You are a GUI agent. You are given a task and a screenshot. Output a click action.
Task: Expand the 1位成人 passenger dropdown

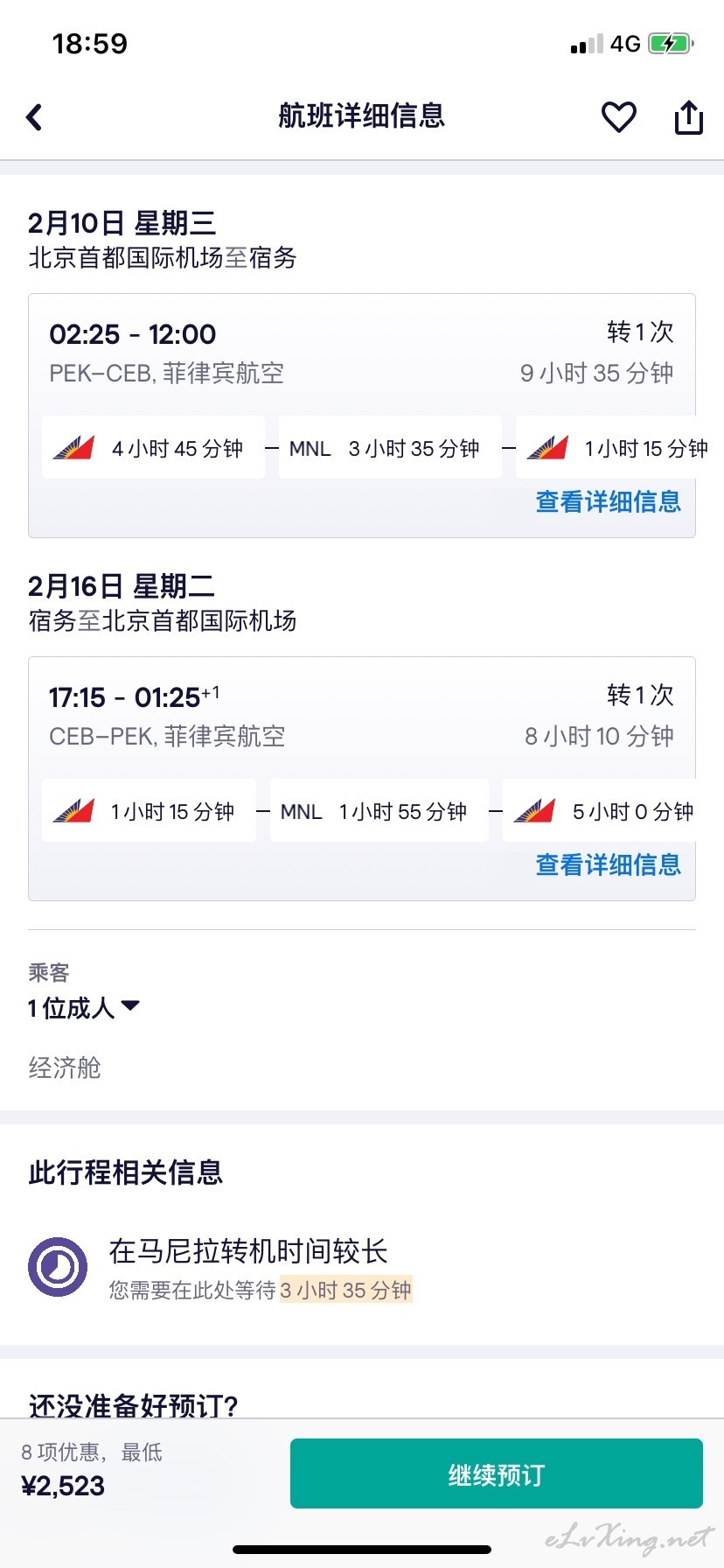tap(84, 1008)
